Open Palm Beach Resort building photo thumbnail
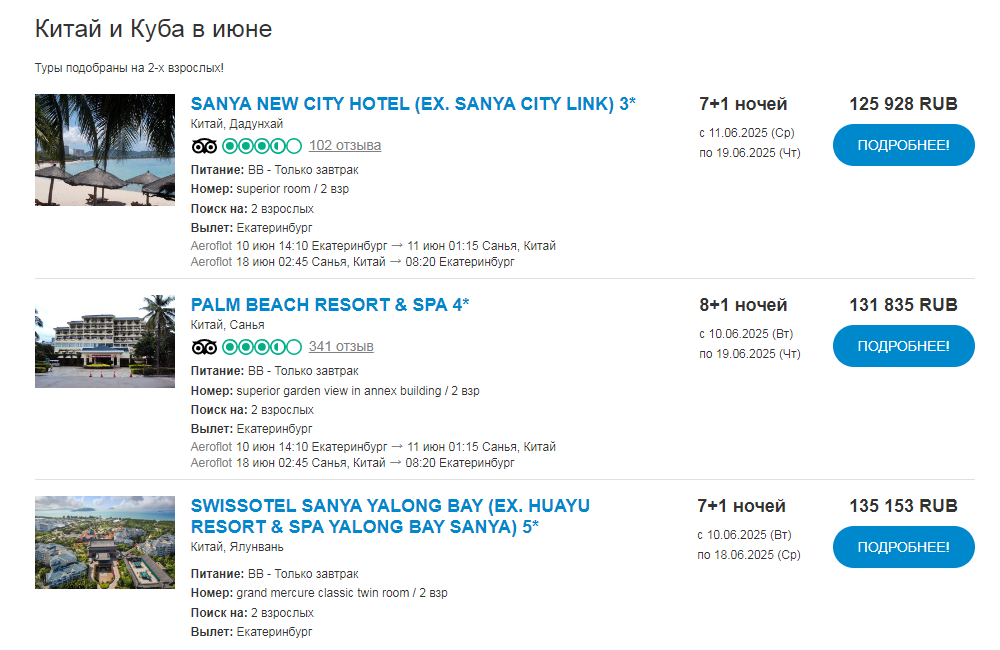Viewport: 1000px width, 650px height. click(105, 341)
